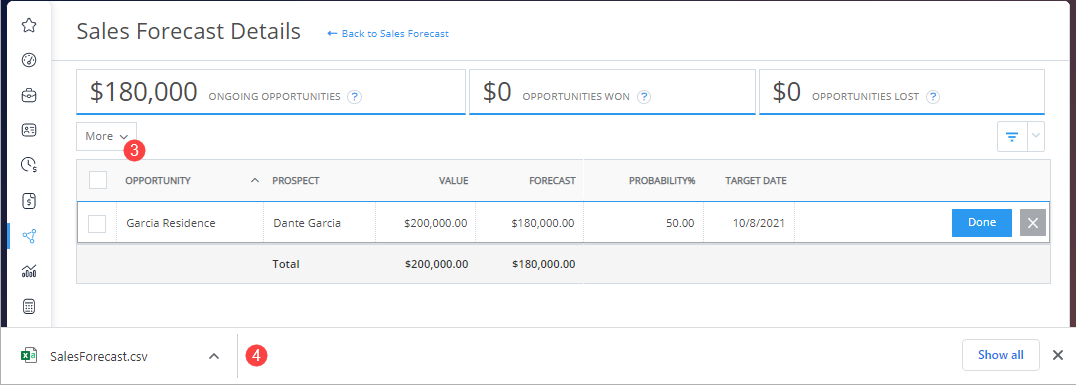Click the Excel icon of SalesForecast.csv

[29, 355]
